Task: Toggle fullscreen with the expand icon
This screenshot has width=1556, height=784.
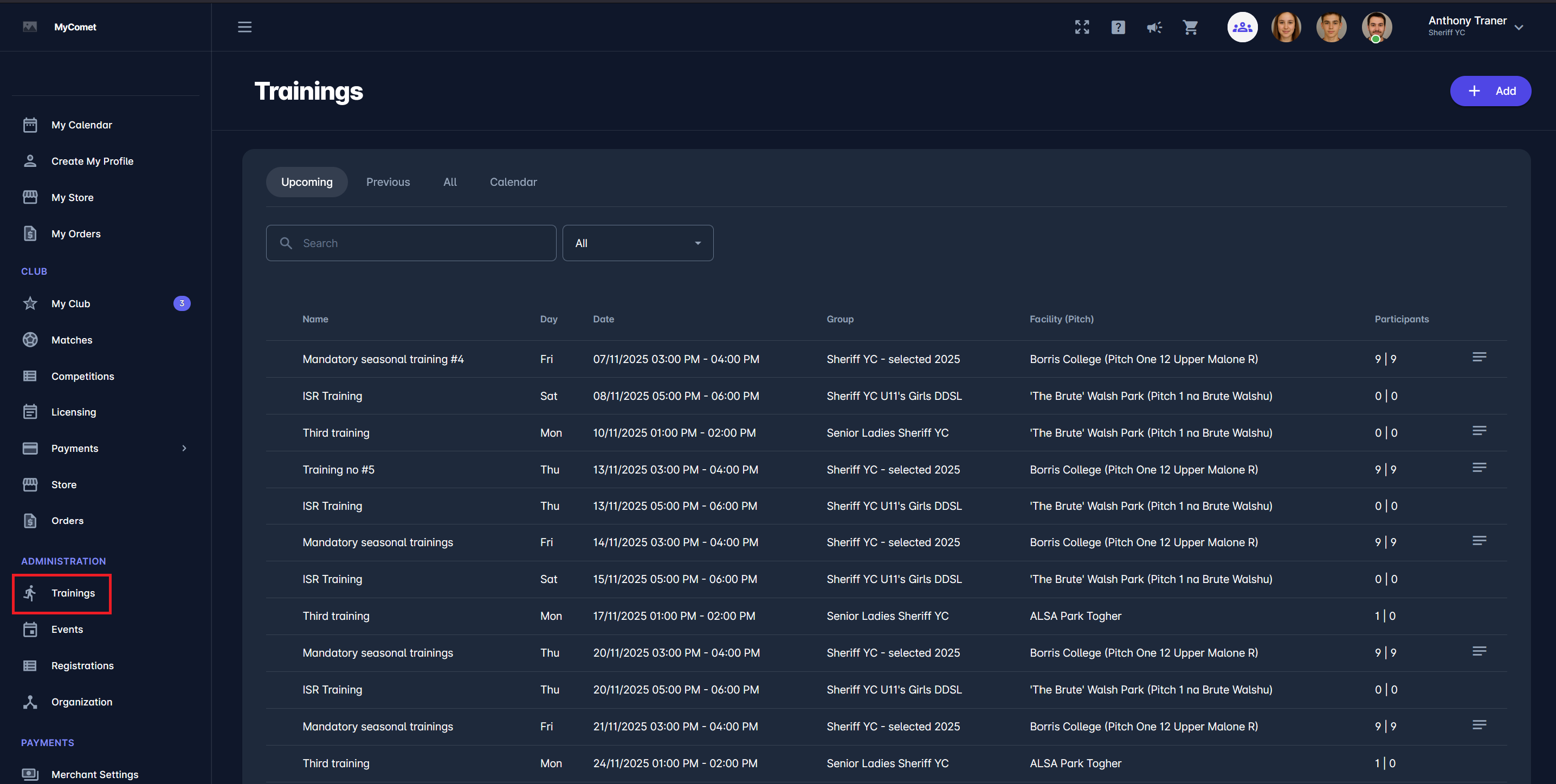Action: pos(1082,27)
